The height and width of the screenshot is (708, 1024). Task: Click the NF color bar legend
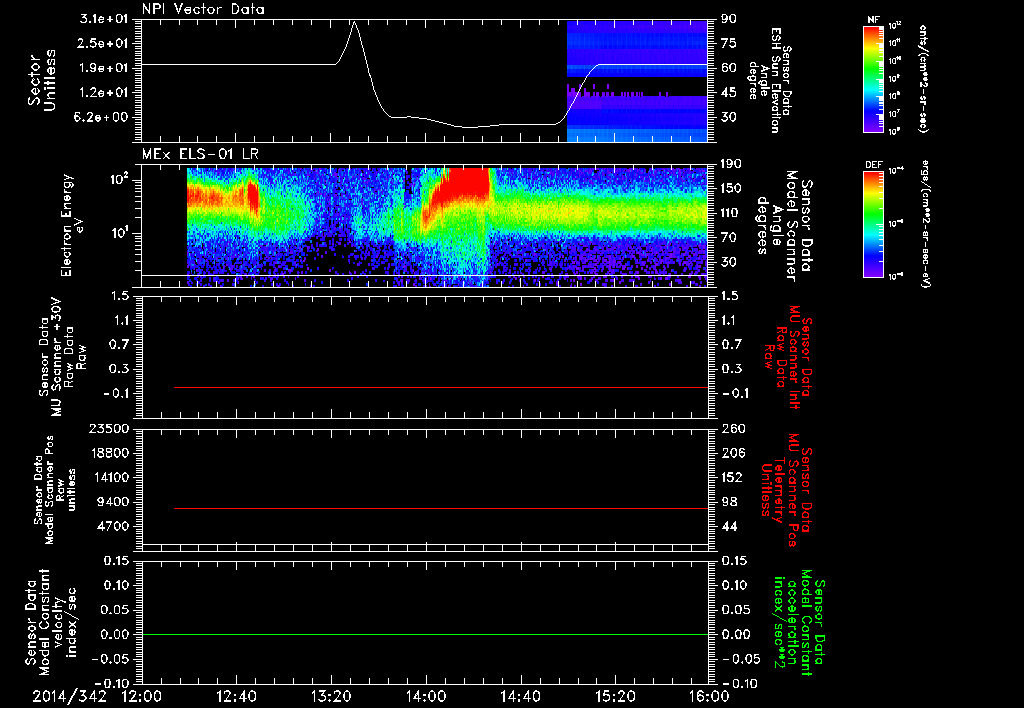point(874,79)
